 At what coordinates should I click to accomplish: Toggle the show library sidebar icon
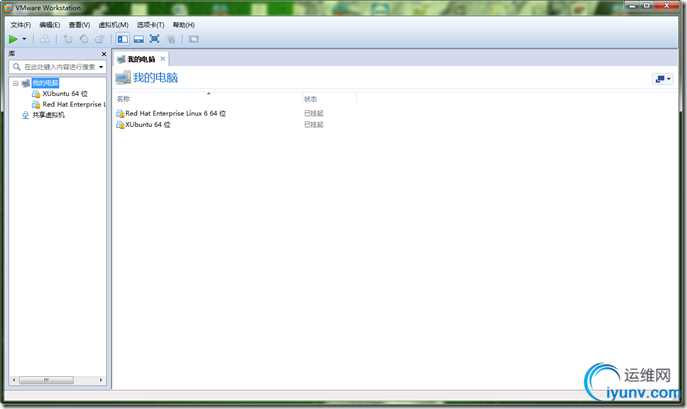coord(123,39)
